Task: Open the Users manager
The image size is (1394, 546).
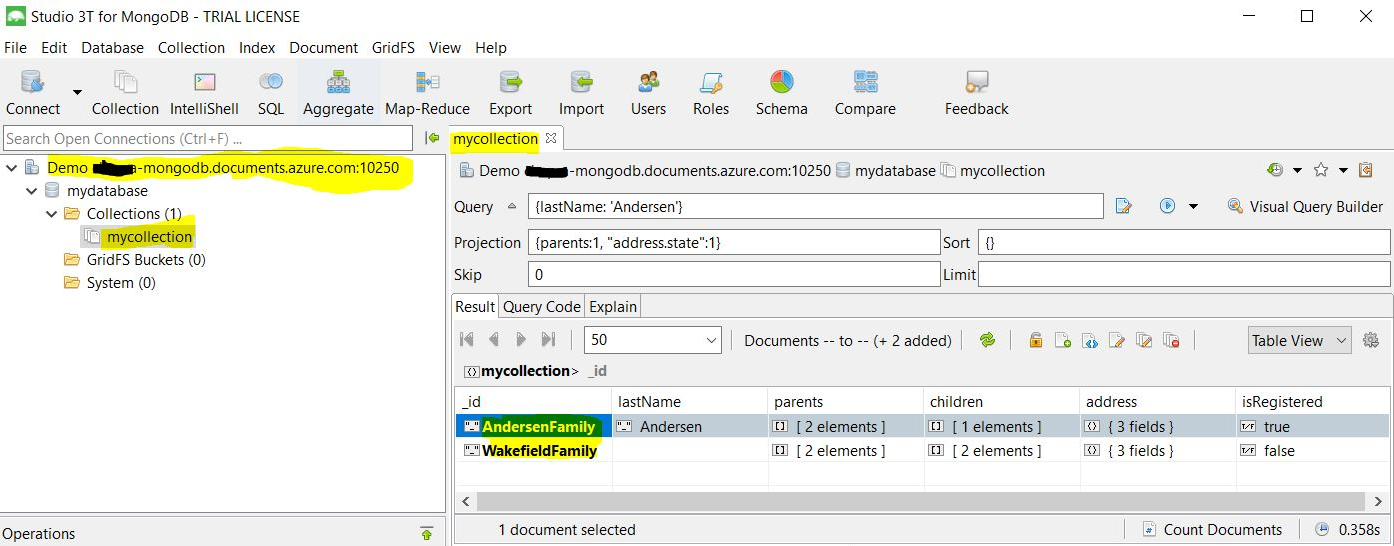Action: [x=648, y=93]
